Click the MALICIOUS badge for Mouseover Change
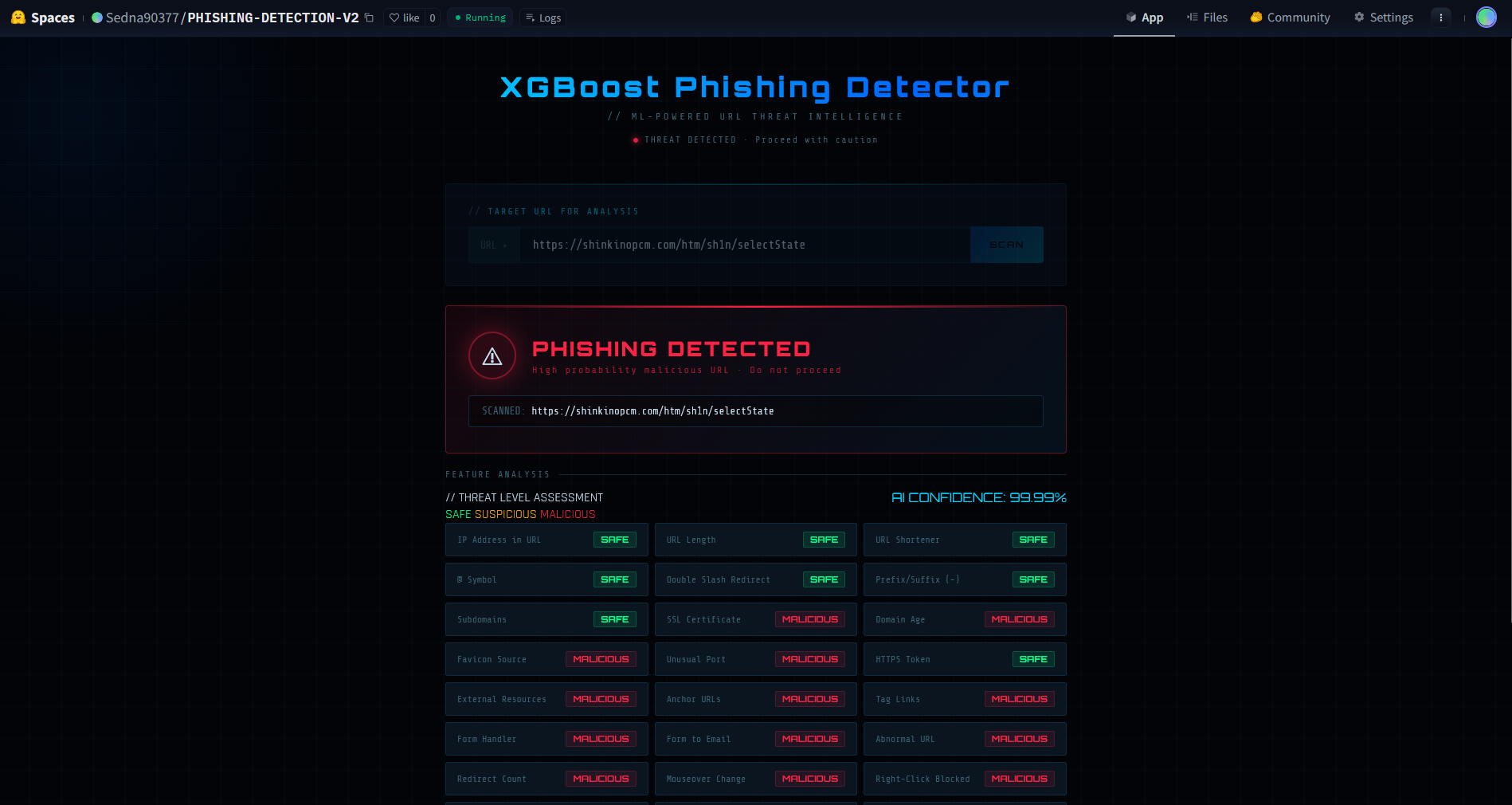 pos(809,779)
